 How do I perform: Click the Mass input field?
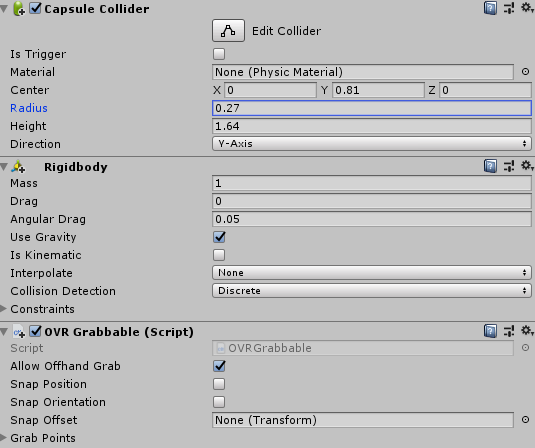[x=372, y=183]
